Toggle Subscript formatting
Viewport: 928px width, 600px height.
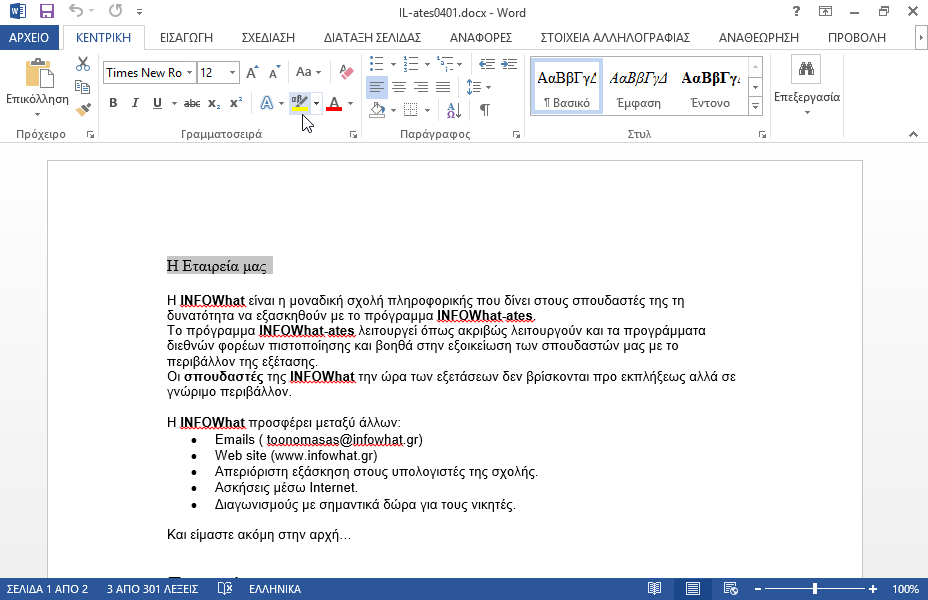214,103
